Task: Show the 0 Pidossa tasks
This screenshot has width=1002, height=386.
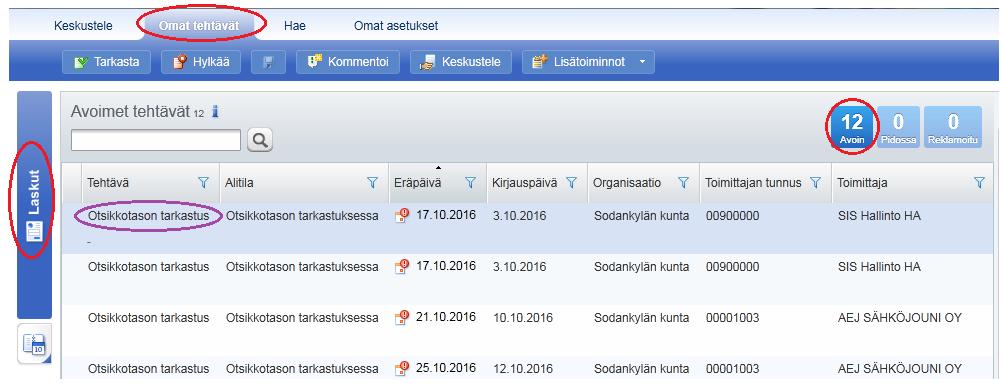Action: 898,127
